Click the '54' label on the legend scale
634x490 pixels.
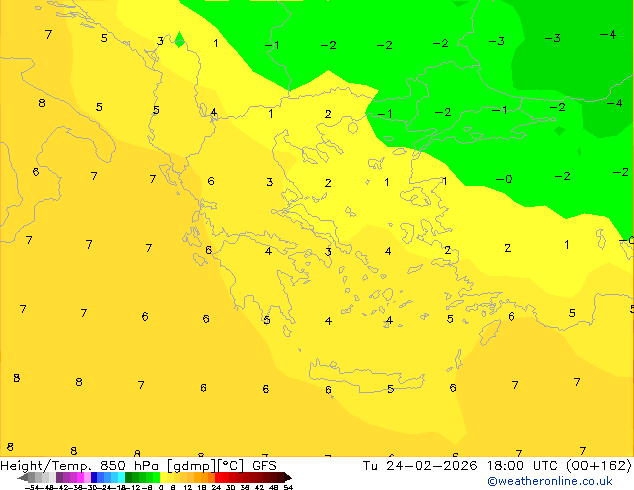288,487
